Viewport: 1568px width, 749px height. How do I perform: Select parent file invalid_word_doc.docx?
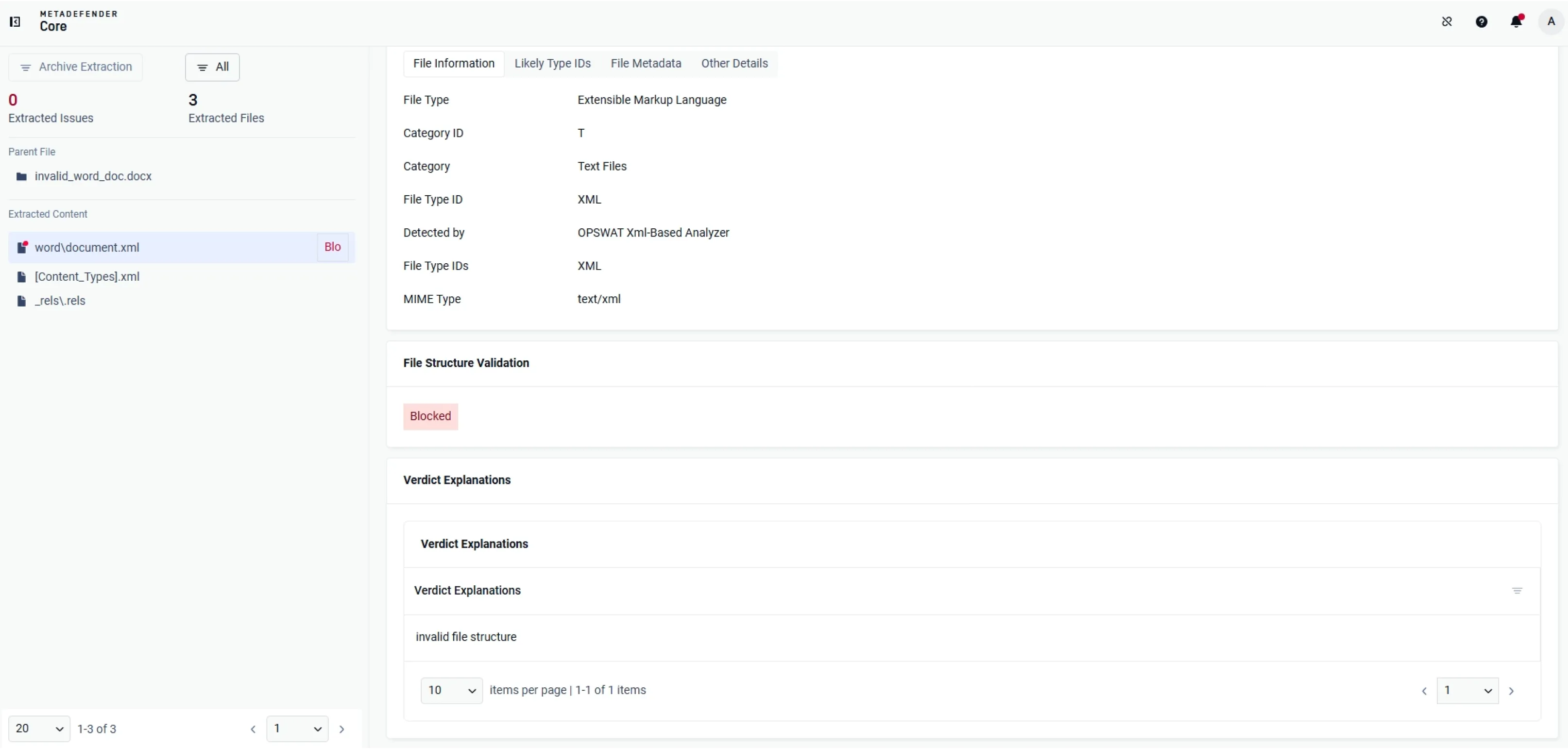[x=93, y=176]
